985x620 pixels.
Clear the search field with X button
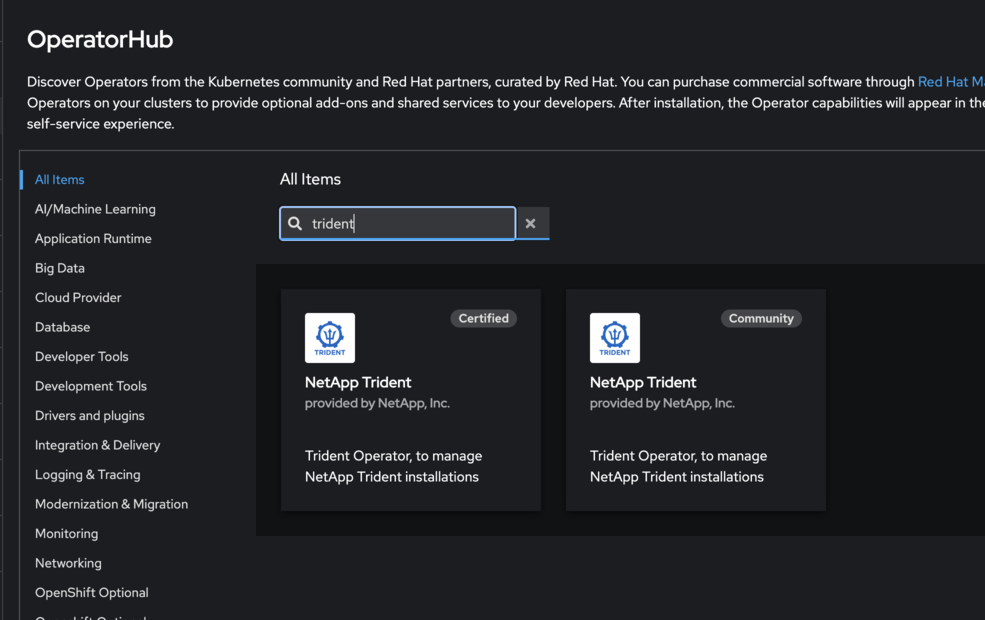531,224
